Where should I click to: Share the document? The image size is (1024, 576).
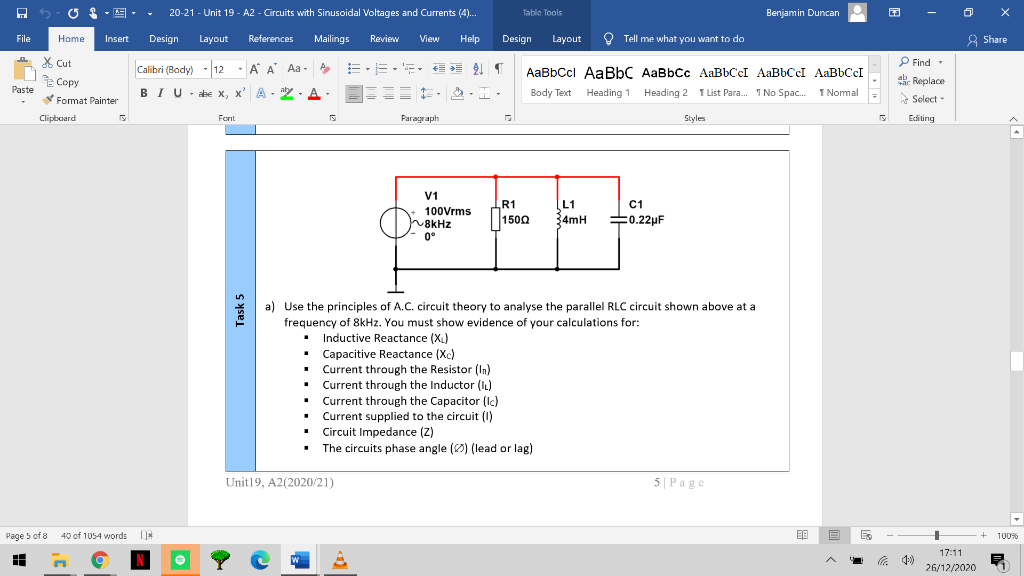(x=987, y=39)
